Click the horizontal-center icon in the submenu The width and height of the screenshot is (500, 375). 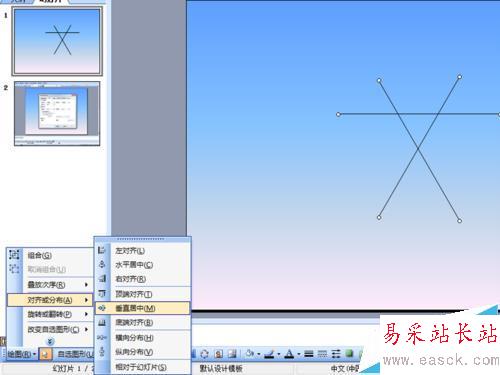click(x=102, y=264)
